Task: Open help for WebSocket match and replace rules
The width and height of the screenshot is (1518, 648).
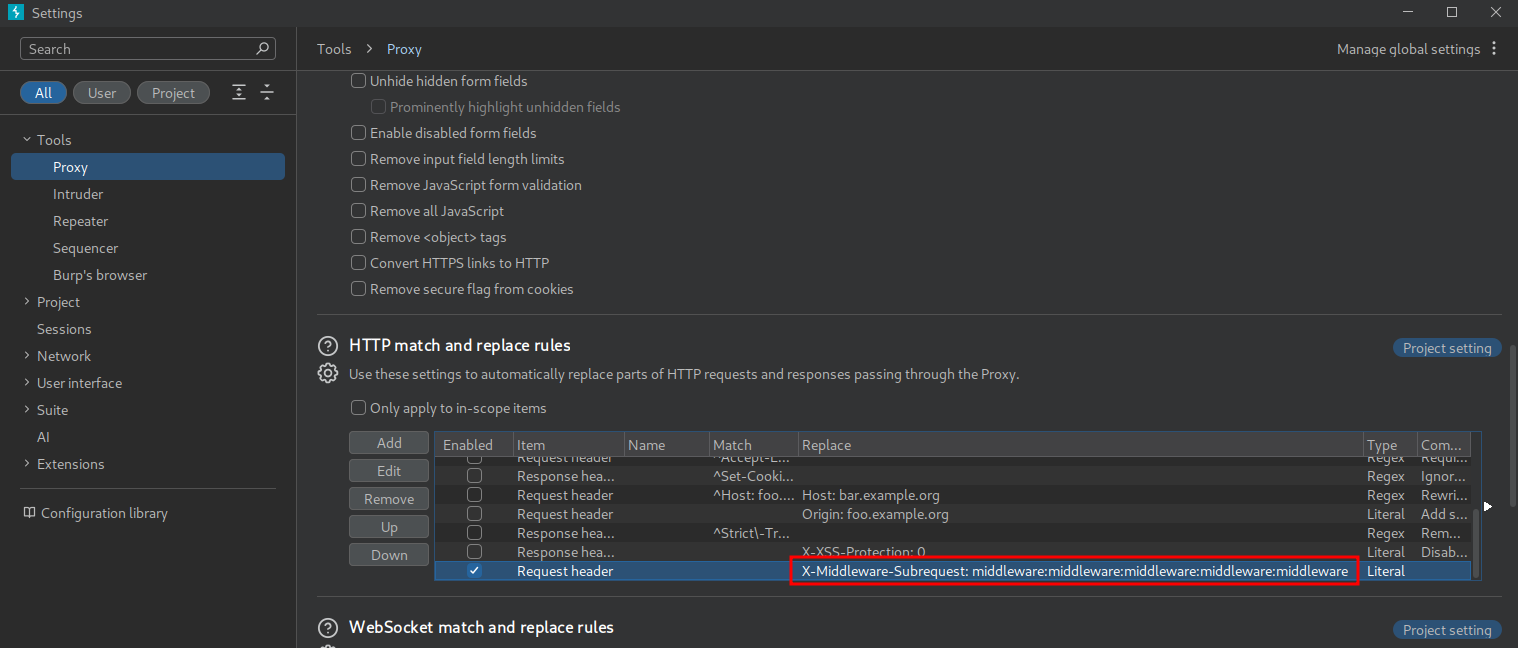Action: 327,628
